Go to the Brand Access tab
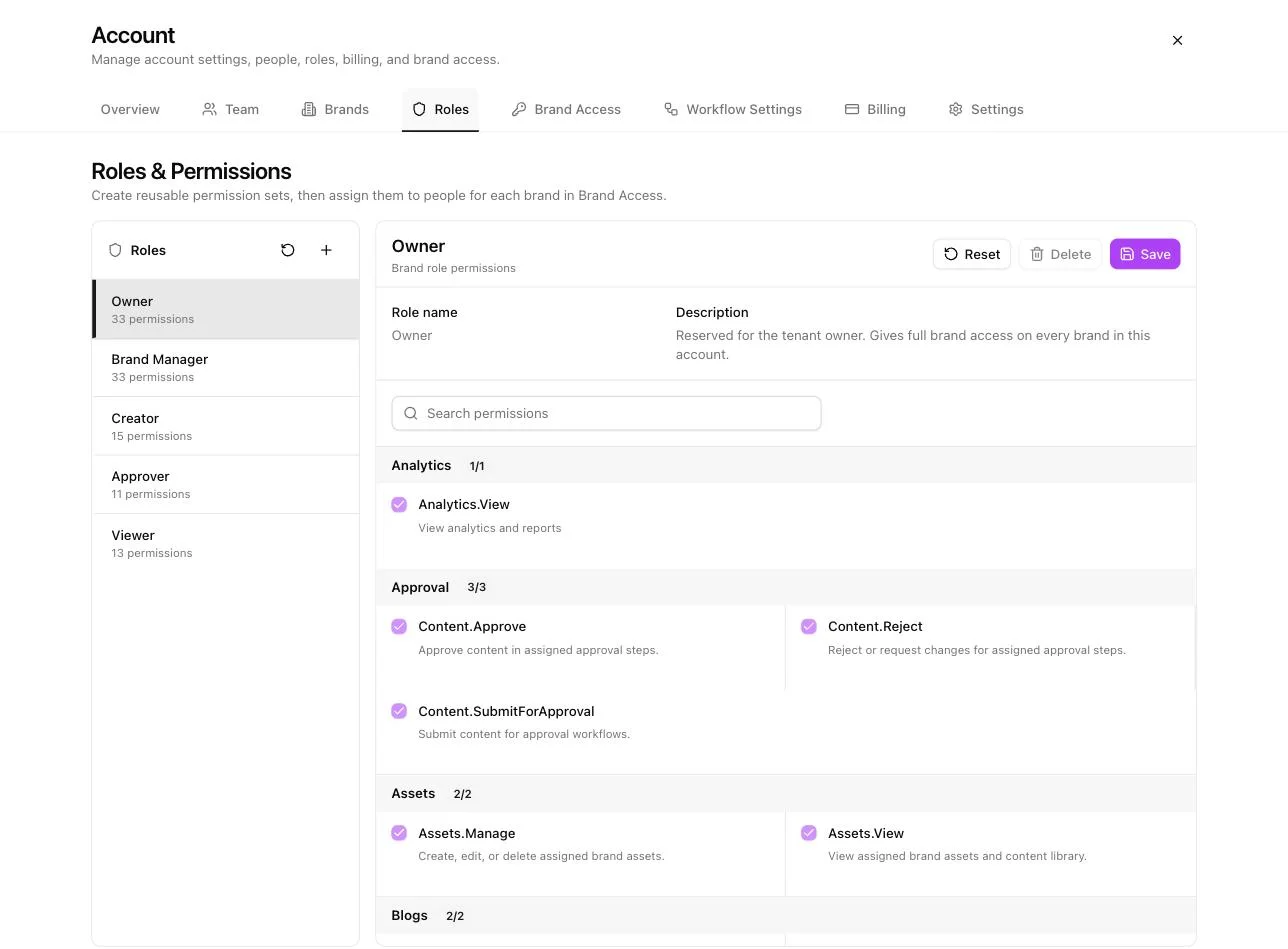Image resolution: width=1288 pixels, height=949 pixels. [566, 109]
